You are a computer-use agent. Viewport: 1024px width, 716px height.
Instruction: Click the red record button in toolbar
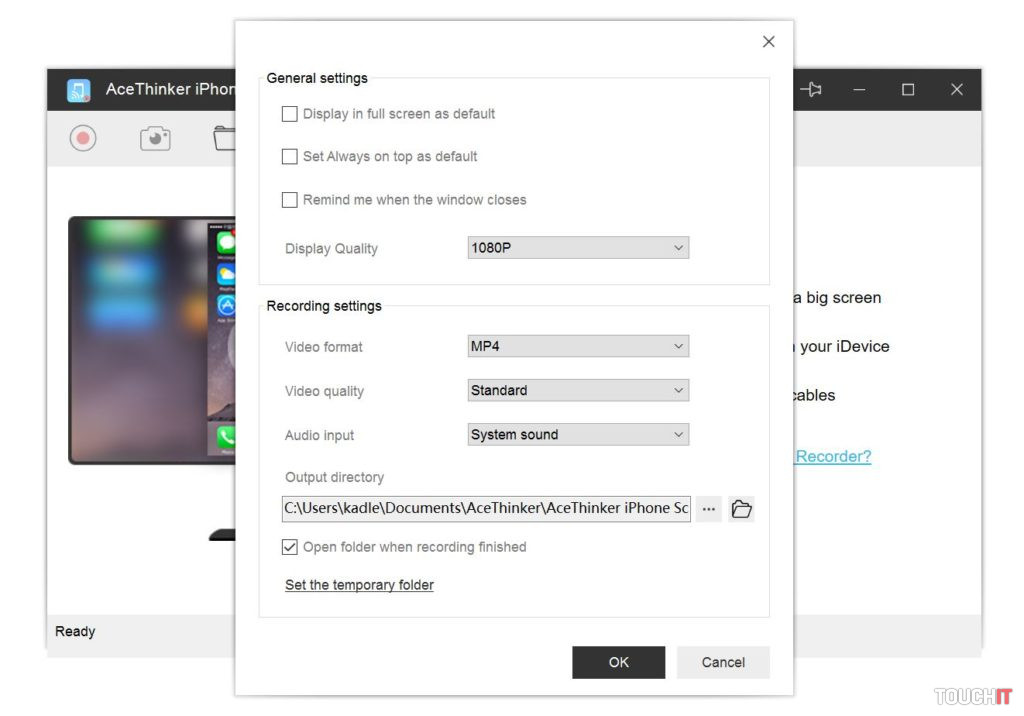pyautogui.click(x=83, y=138)
